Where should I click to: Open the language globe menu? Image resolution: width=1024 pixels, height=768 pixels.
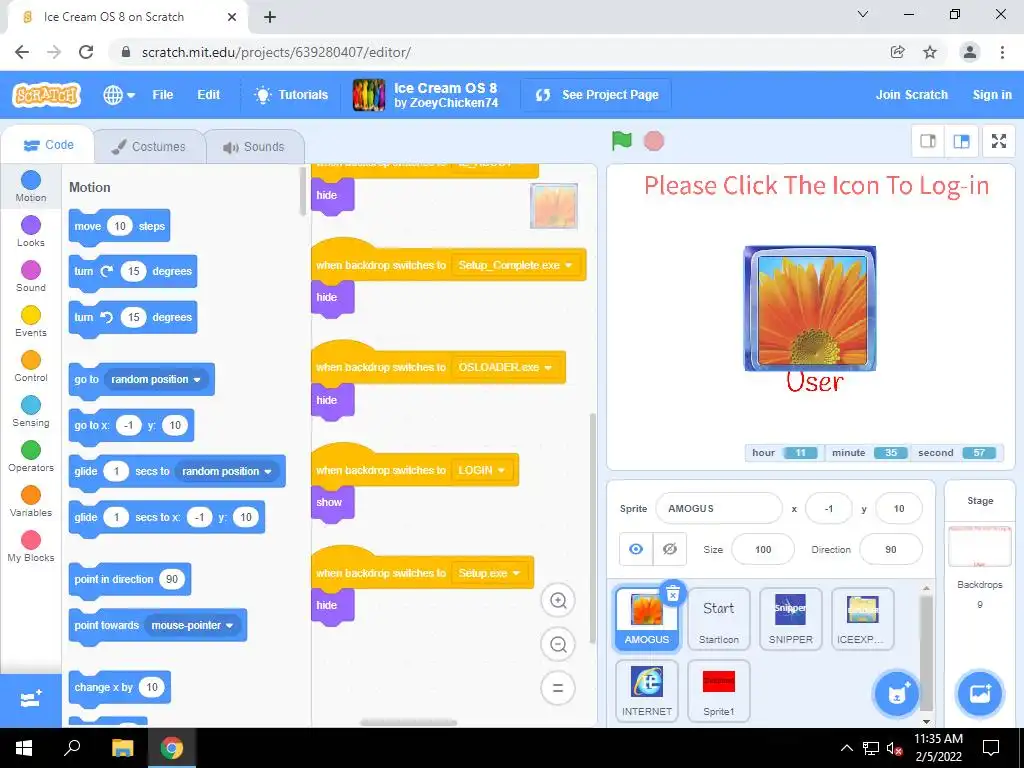click(119, 95)
